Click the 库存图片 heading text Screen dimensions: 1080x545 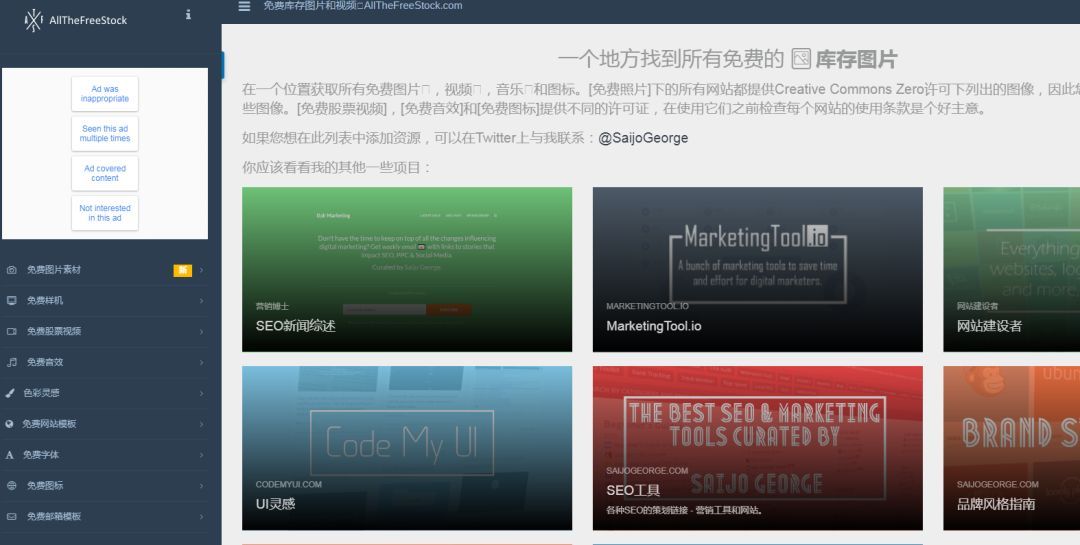click(x=856, y=60)
